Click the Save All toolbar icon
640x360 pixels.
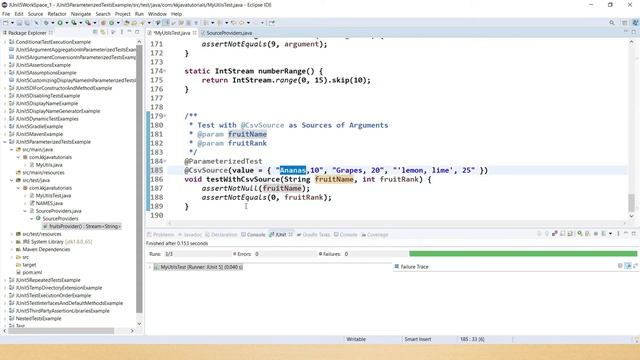click(x=27, y=23)
